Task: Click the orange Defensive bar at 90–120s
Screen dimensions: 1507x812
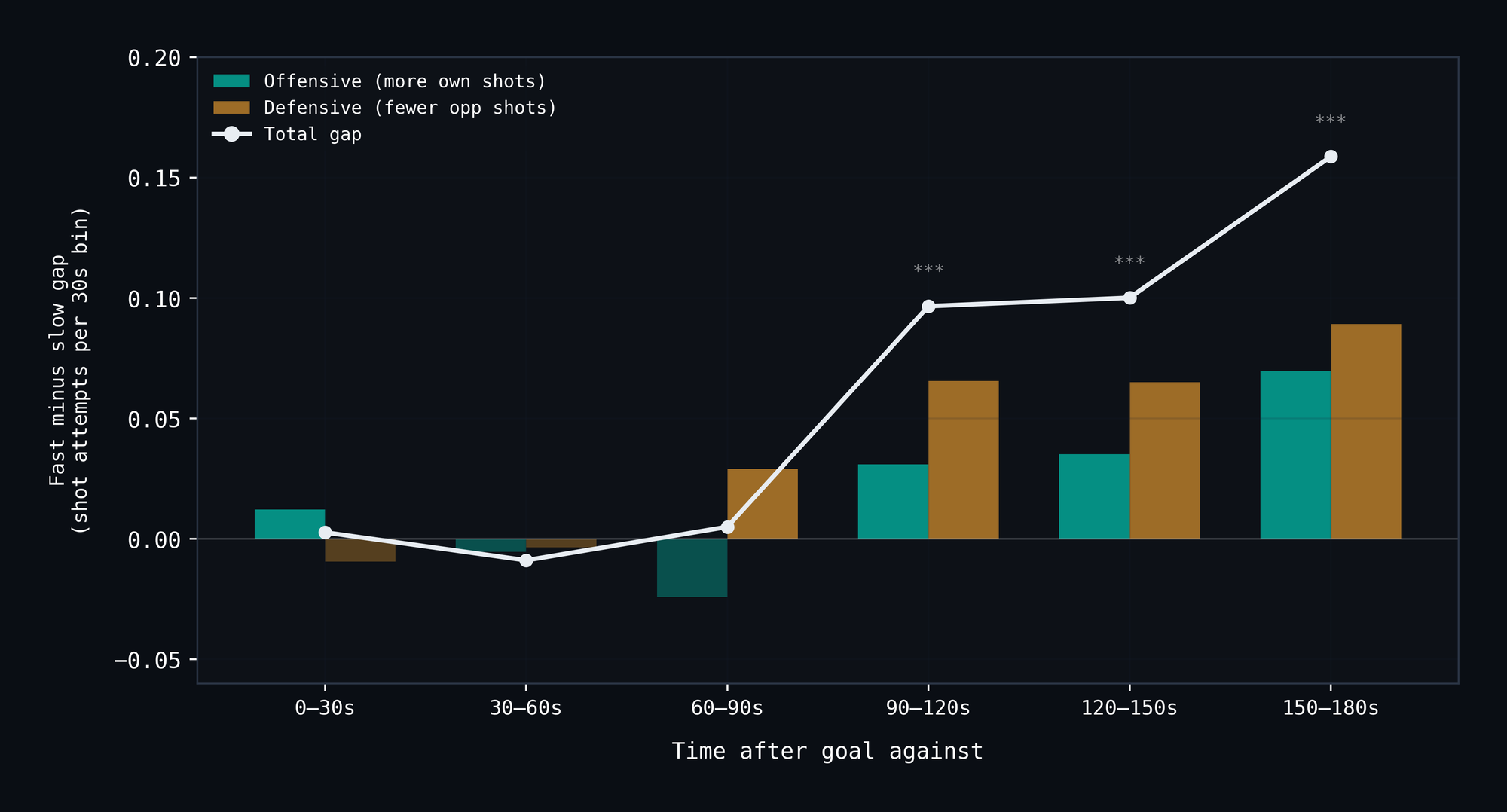Action: [963, 459]
